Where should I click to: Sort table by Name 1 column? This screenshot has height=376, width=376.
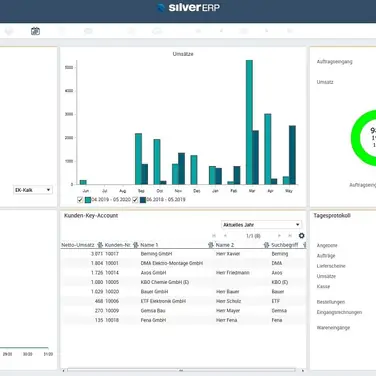pyautogui.click(x=149, y=245)
